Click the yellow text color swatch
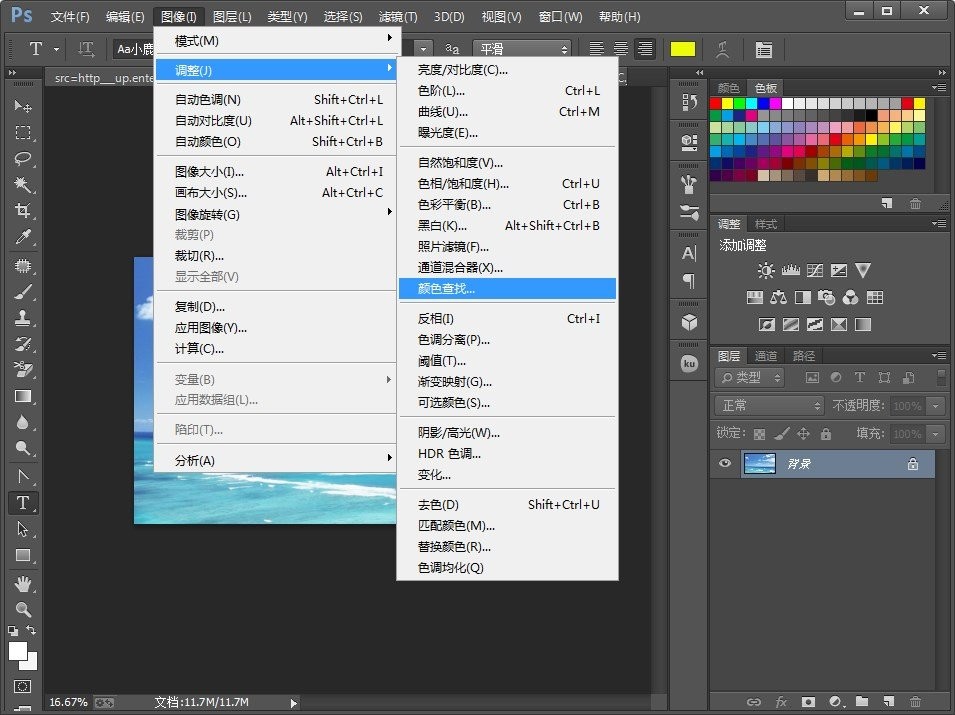Image resolution: width=955 pixels, height=715 pixels. (683, 47)
